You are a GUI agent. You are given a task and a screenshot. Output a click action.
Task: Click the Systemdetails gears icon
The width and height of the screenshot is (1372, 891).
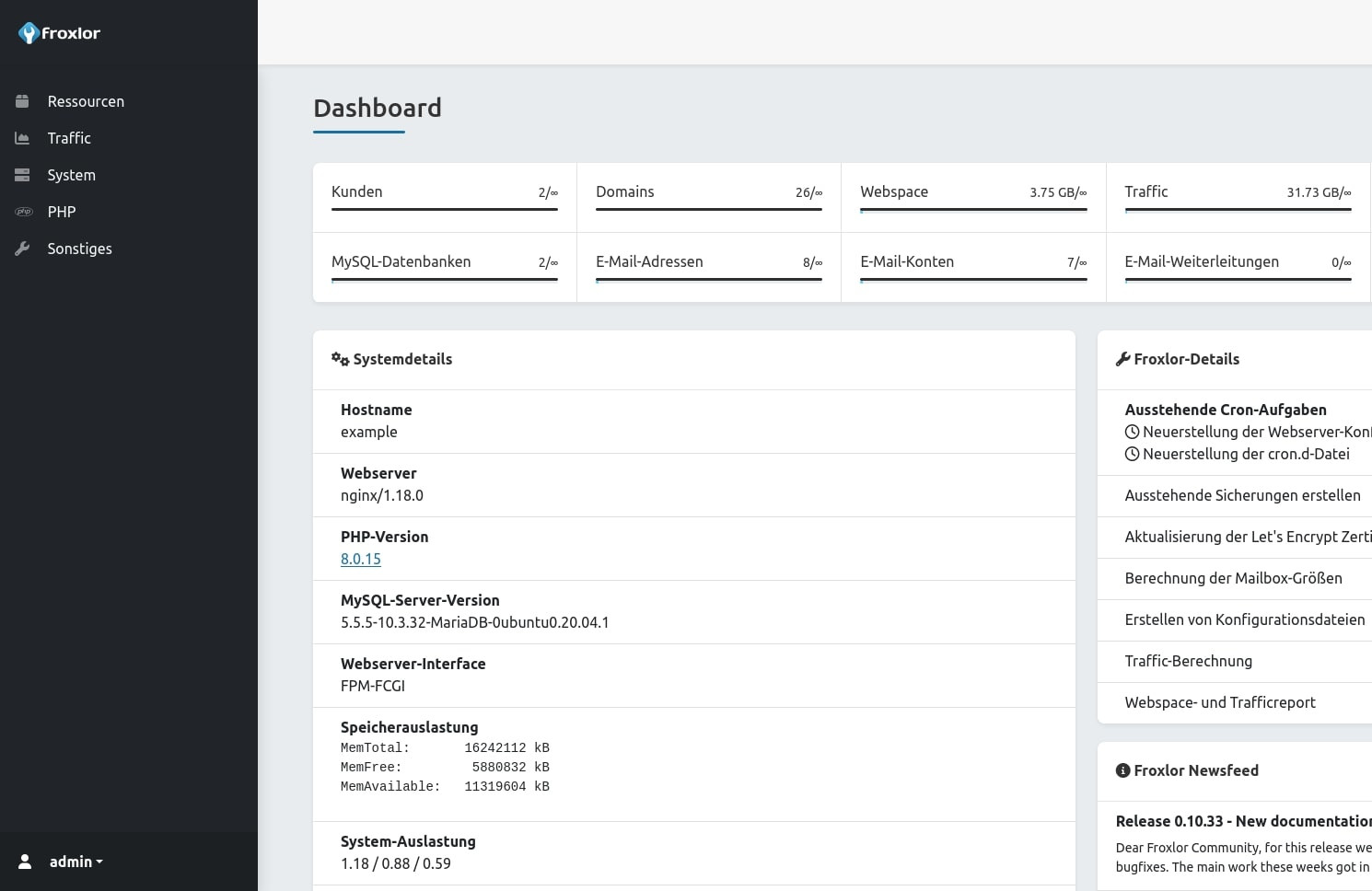[340, 359]
